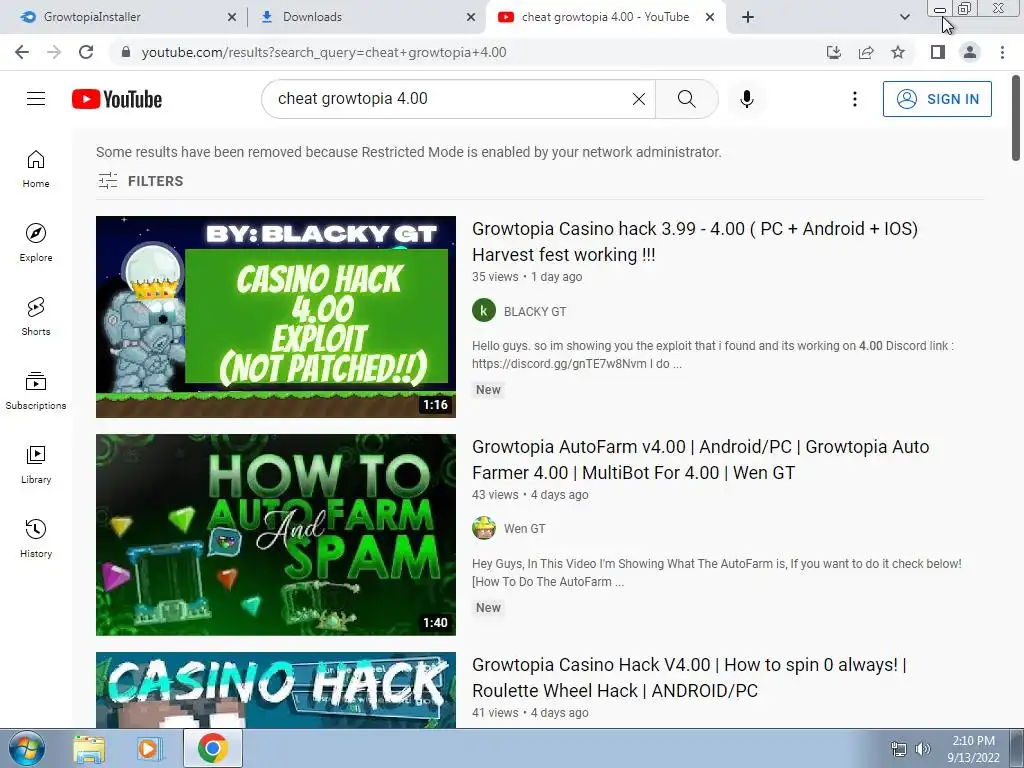Start voice search with the microphone icon

point(747,99)
